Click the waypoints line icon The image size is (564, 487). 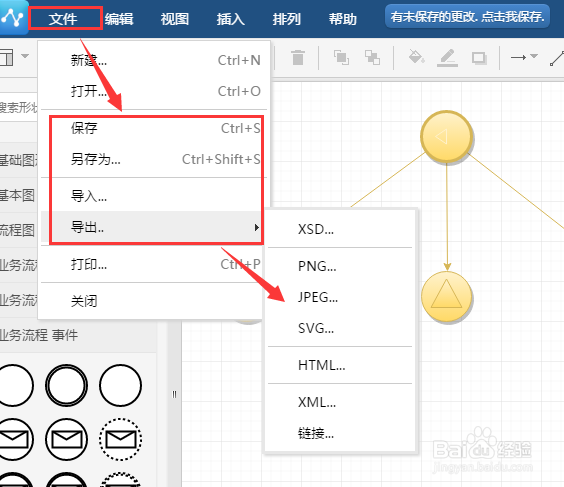[557, 58]
